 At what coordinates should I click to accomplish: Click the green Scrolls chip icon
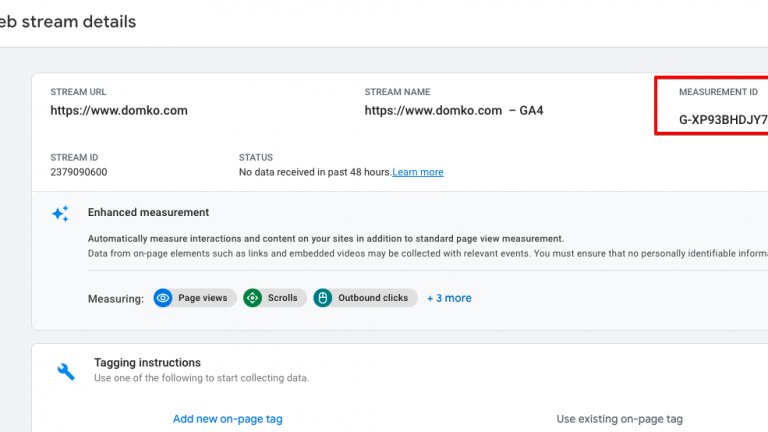point(253,298)
